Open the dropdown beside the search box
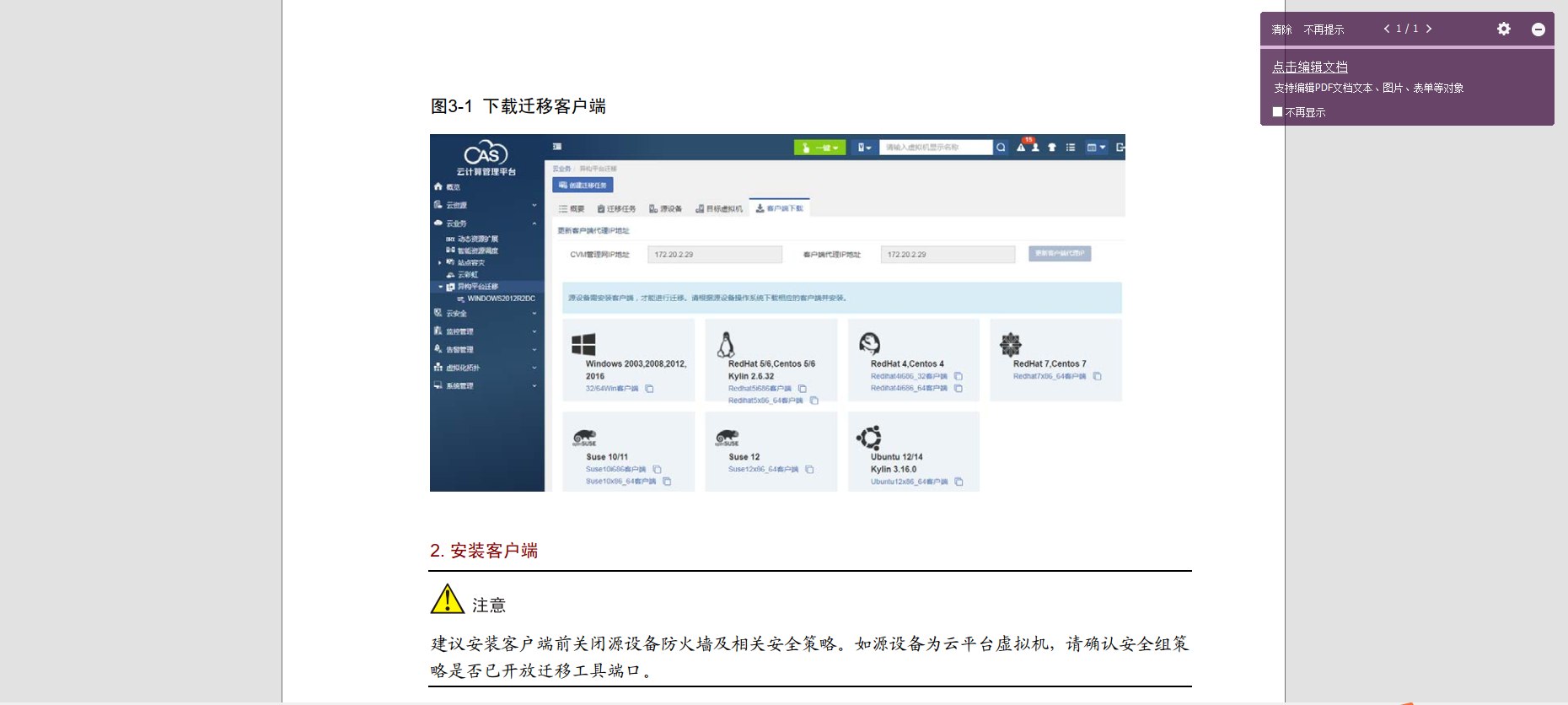The image size is (1568, 705). (864, 148)
